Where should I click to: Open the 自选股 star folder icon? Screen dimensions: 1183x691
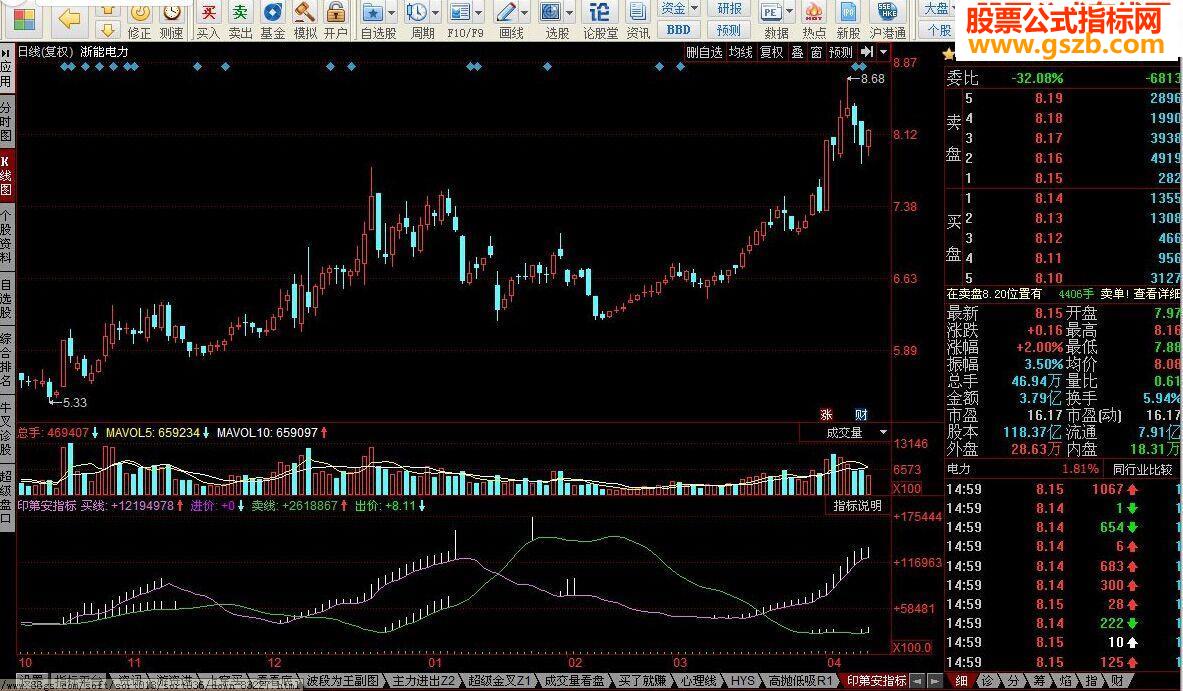click(373, 12)
